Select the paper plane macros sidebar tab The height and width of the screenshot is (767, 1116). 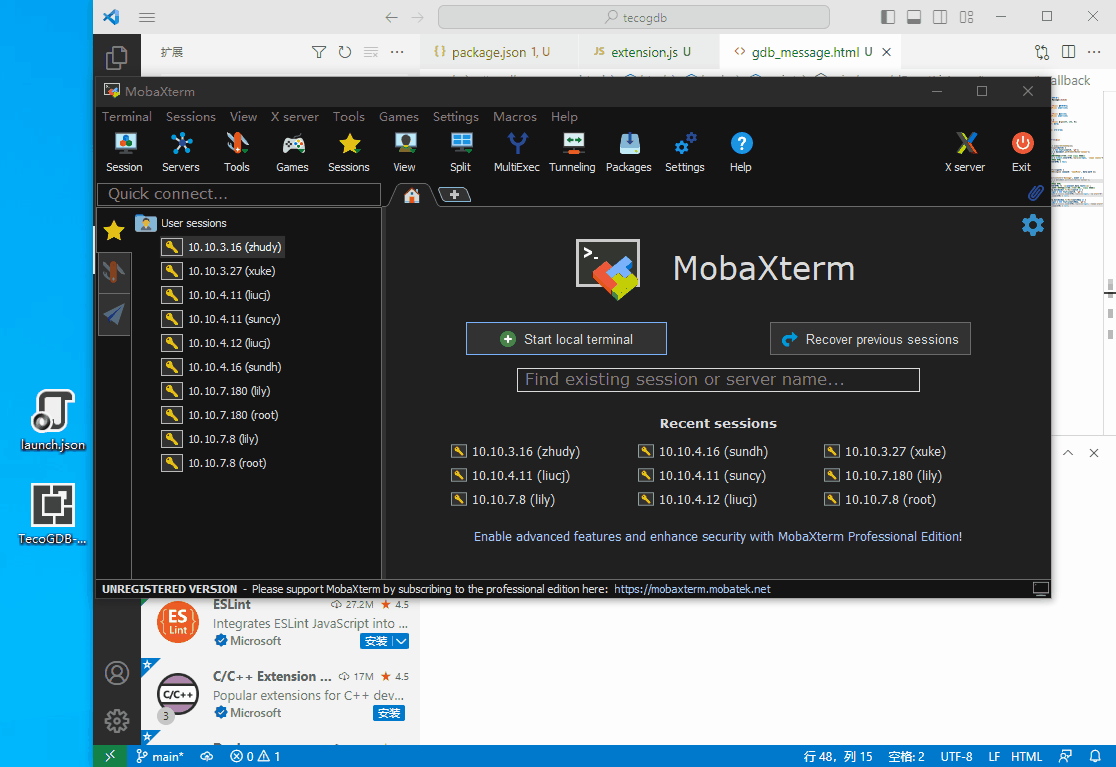point(114,314)
